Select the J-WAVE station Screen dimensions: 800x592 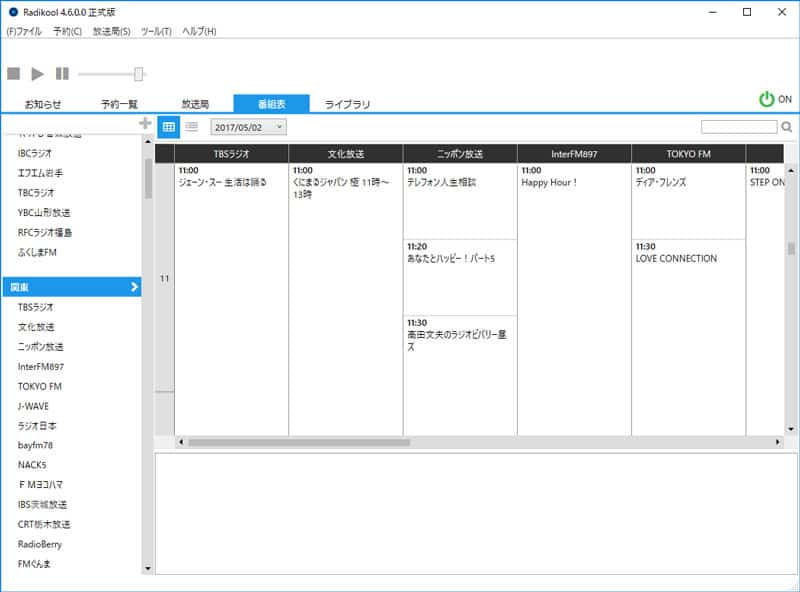(33, 406)
